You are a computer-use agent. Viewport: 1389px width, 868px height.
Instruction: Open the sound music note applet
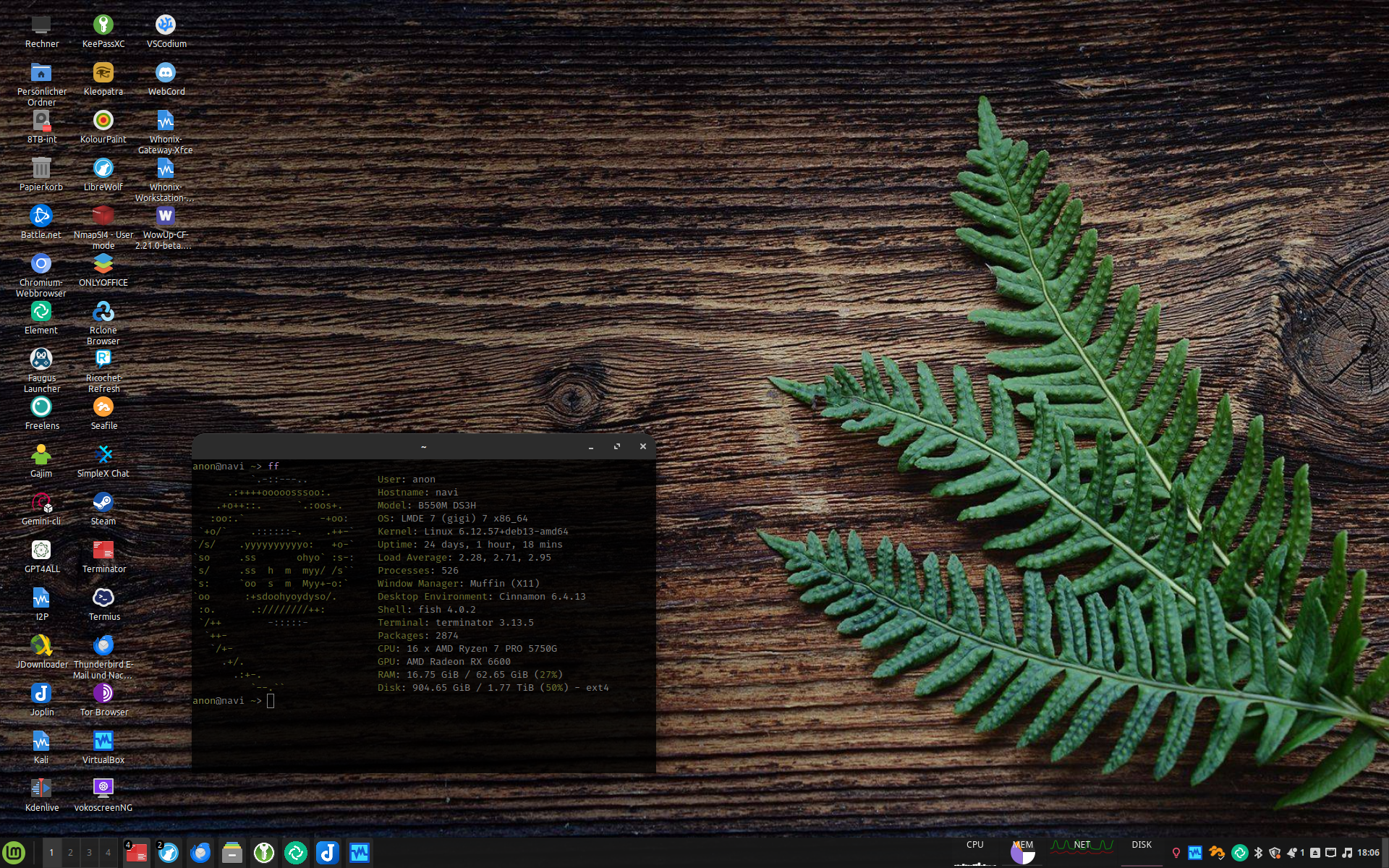[1347, 853]
